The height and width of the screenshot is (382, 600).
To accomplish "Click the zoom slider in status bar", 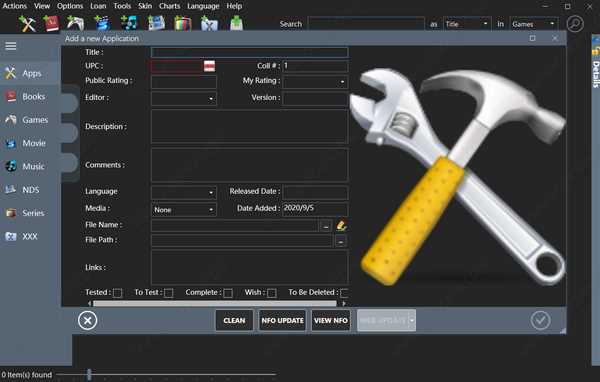I will (89, 374).
